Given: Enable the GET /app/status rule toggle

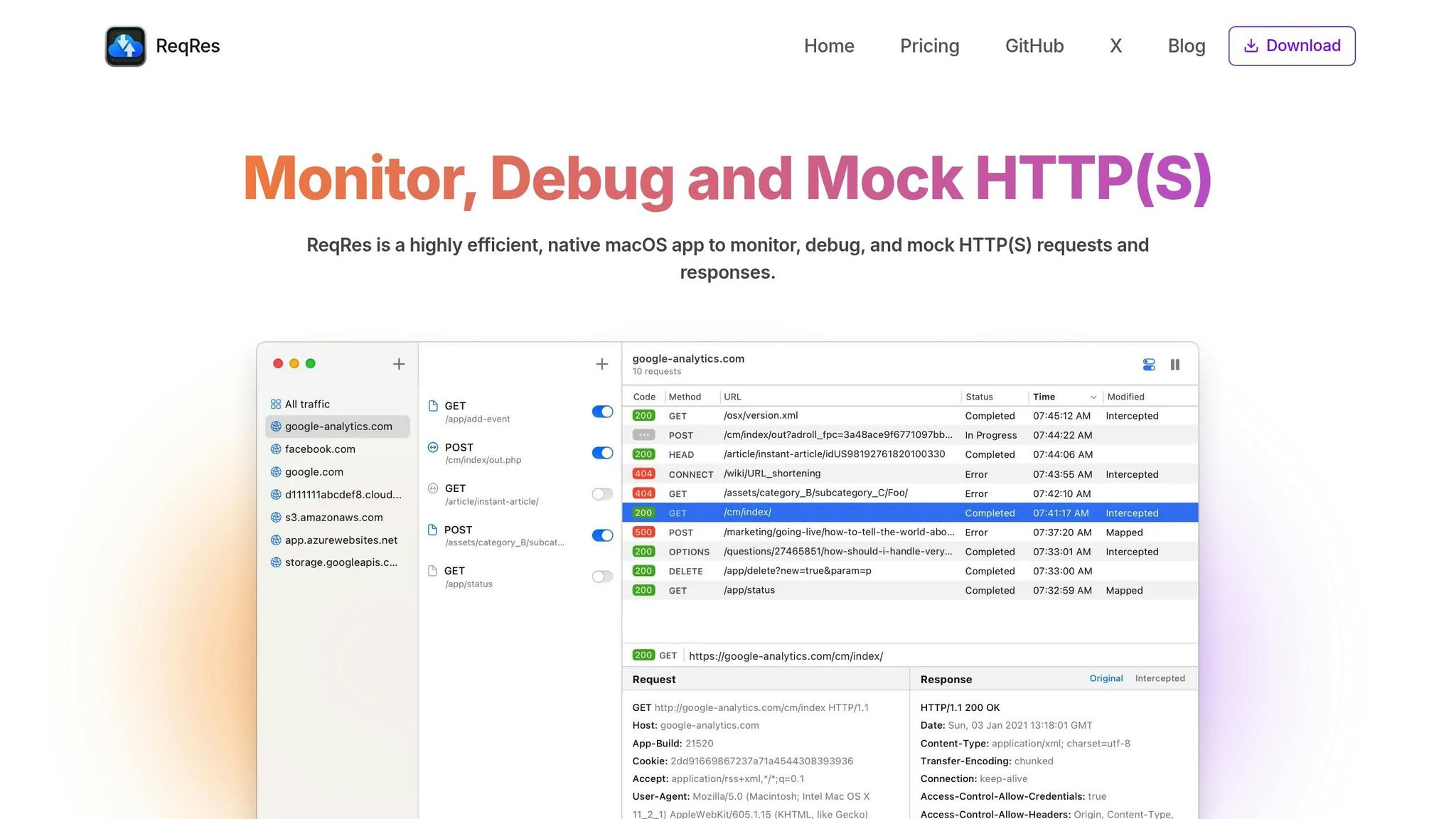Looking at the screenshot, I should (x=602, y=577).
